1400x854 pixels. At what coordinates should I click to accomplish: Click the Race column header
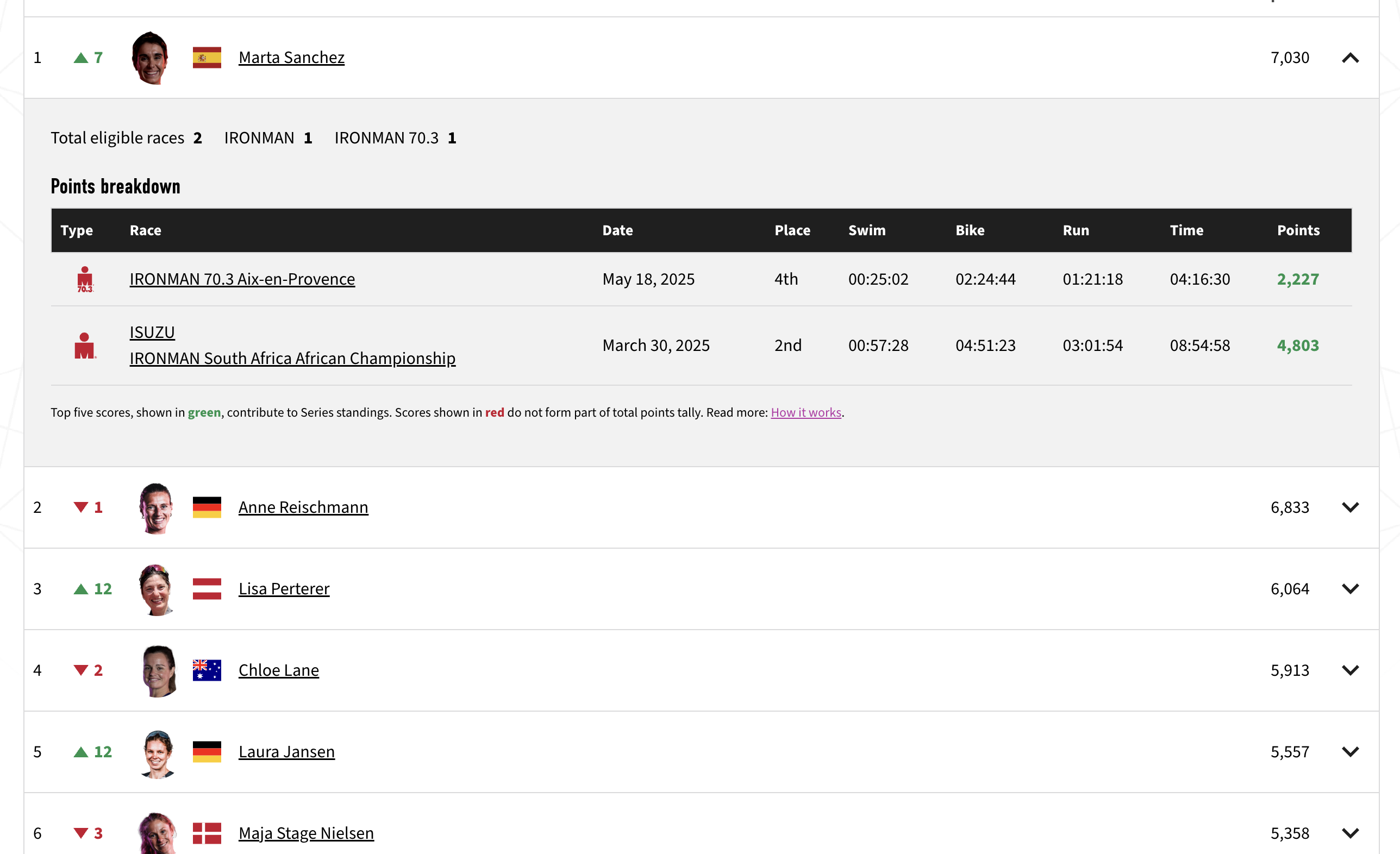(146, 230)
